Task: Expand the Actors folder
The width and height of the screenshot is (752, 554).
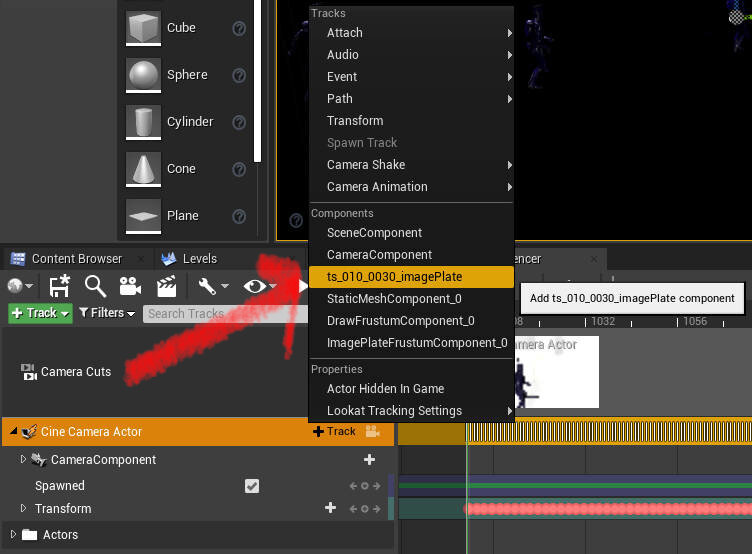Action: [13, 534]
